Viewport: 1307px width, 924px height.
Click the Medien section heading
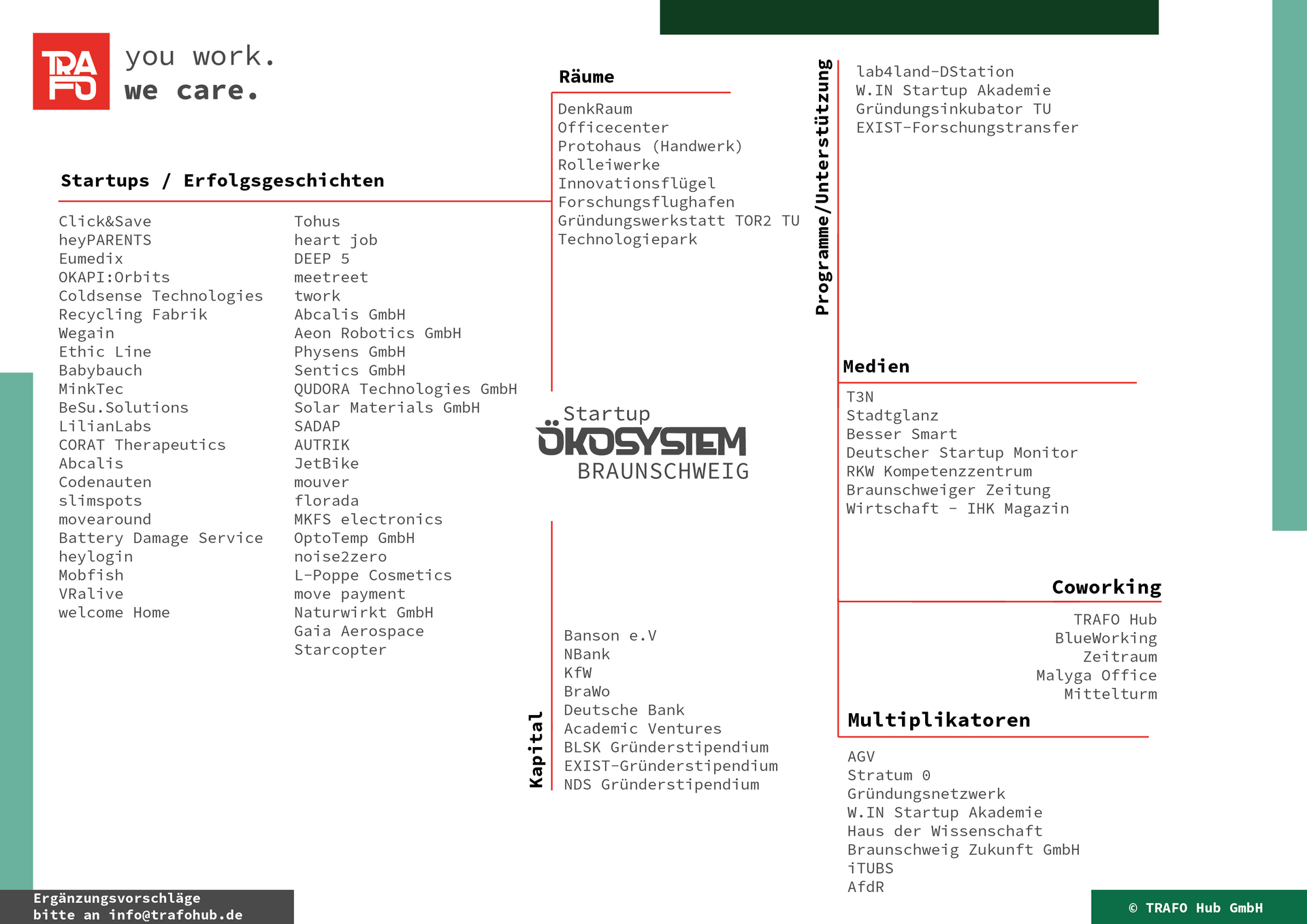pyautogui.click(x=875, y=367)
